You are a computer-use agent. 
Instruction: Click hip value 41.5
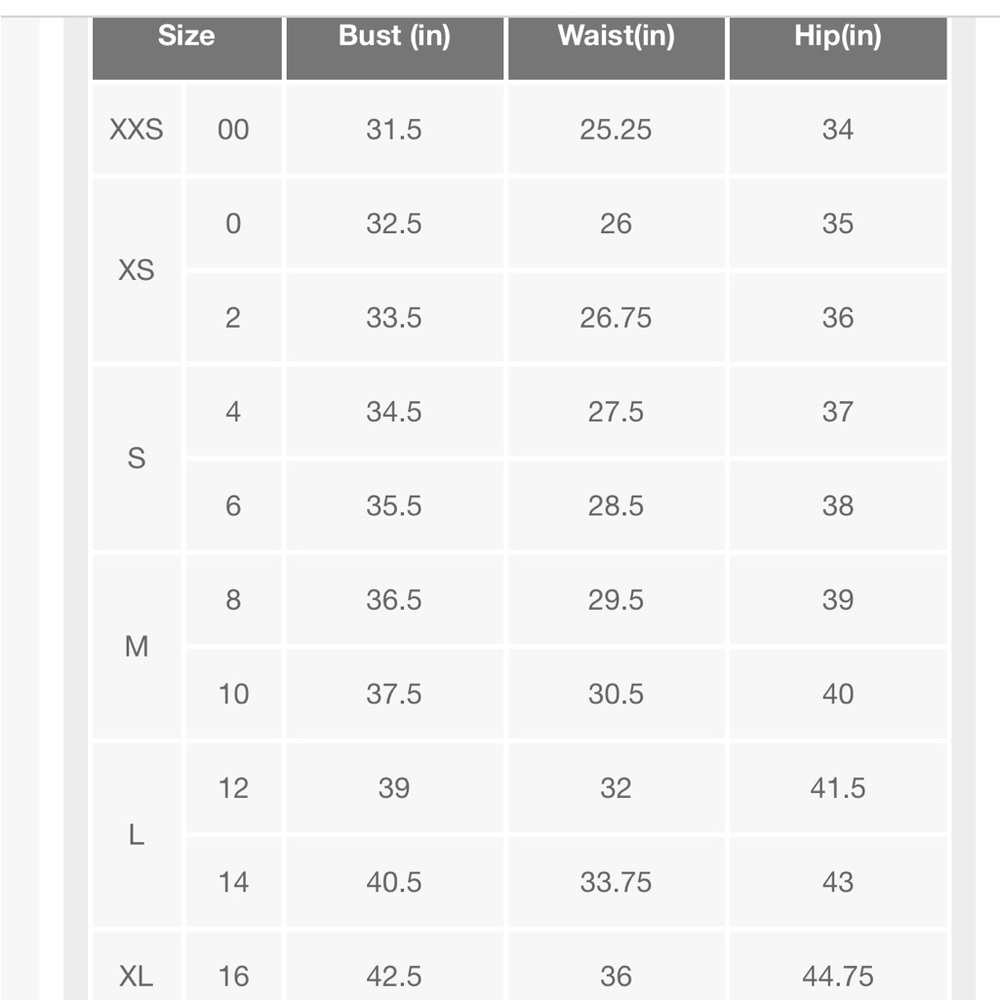pyautogui.click(x=838, y=788)
